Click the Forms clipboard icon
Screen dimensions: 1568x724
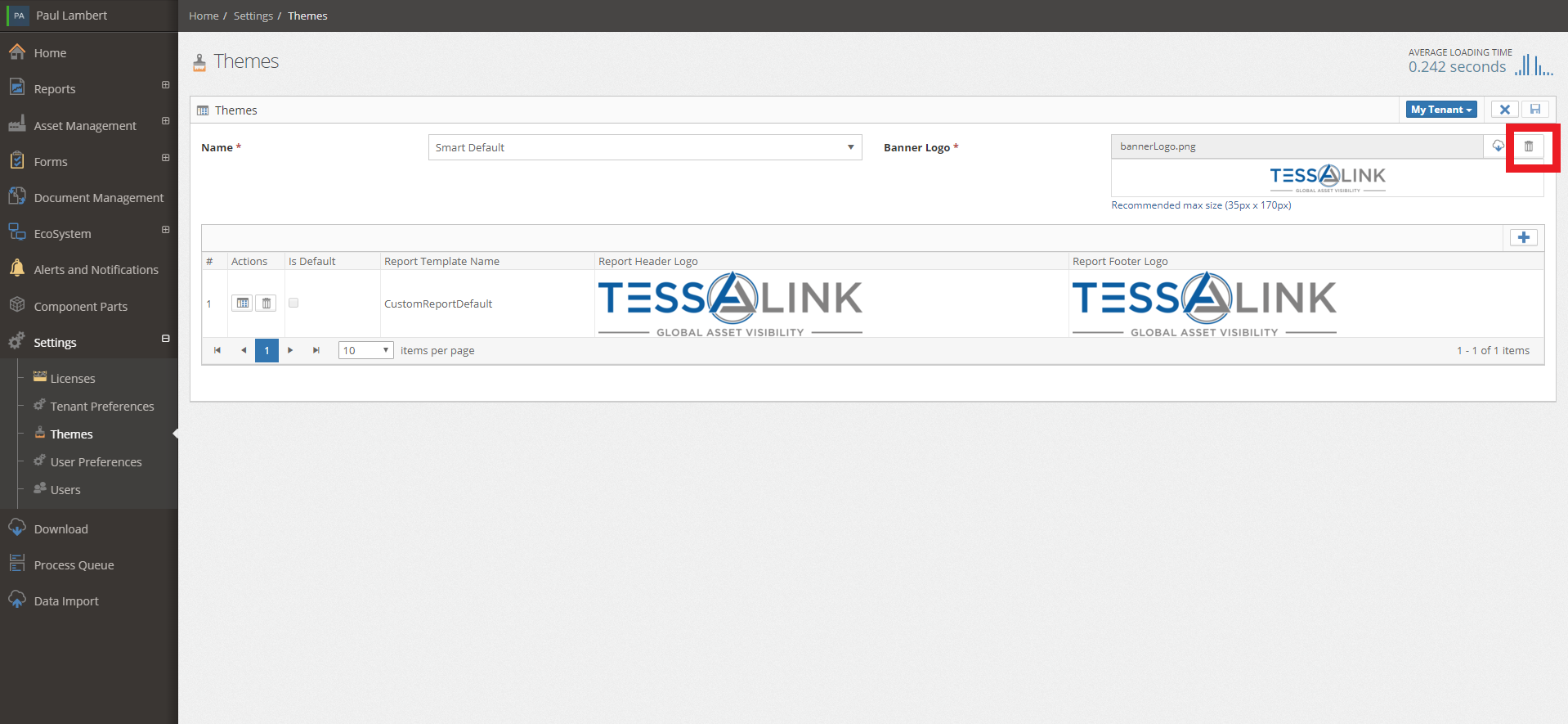tap(17, 160)
